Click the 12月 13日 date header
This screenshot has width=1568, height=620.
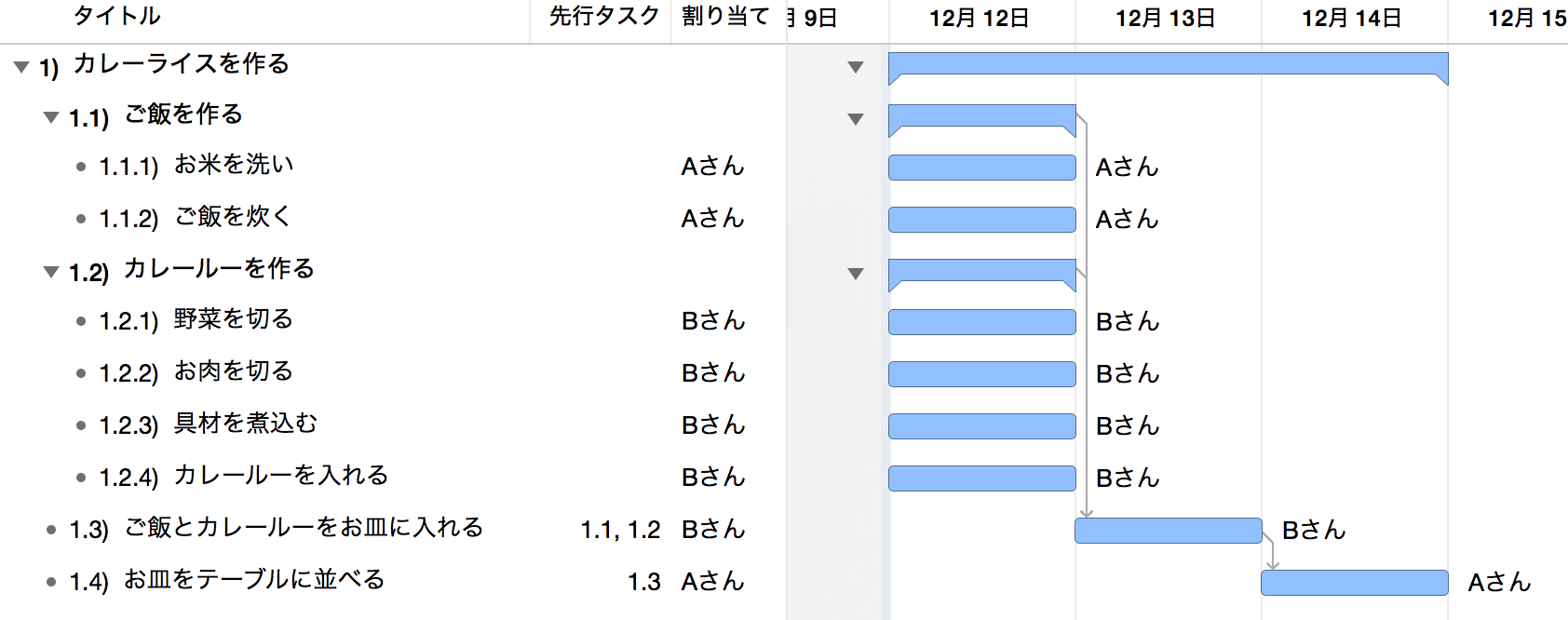pos(1166,18)
